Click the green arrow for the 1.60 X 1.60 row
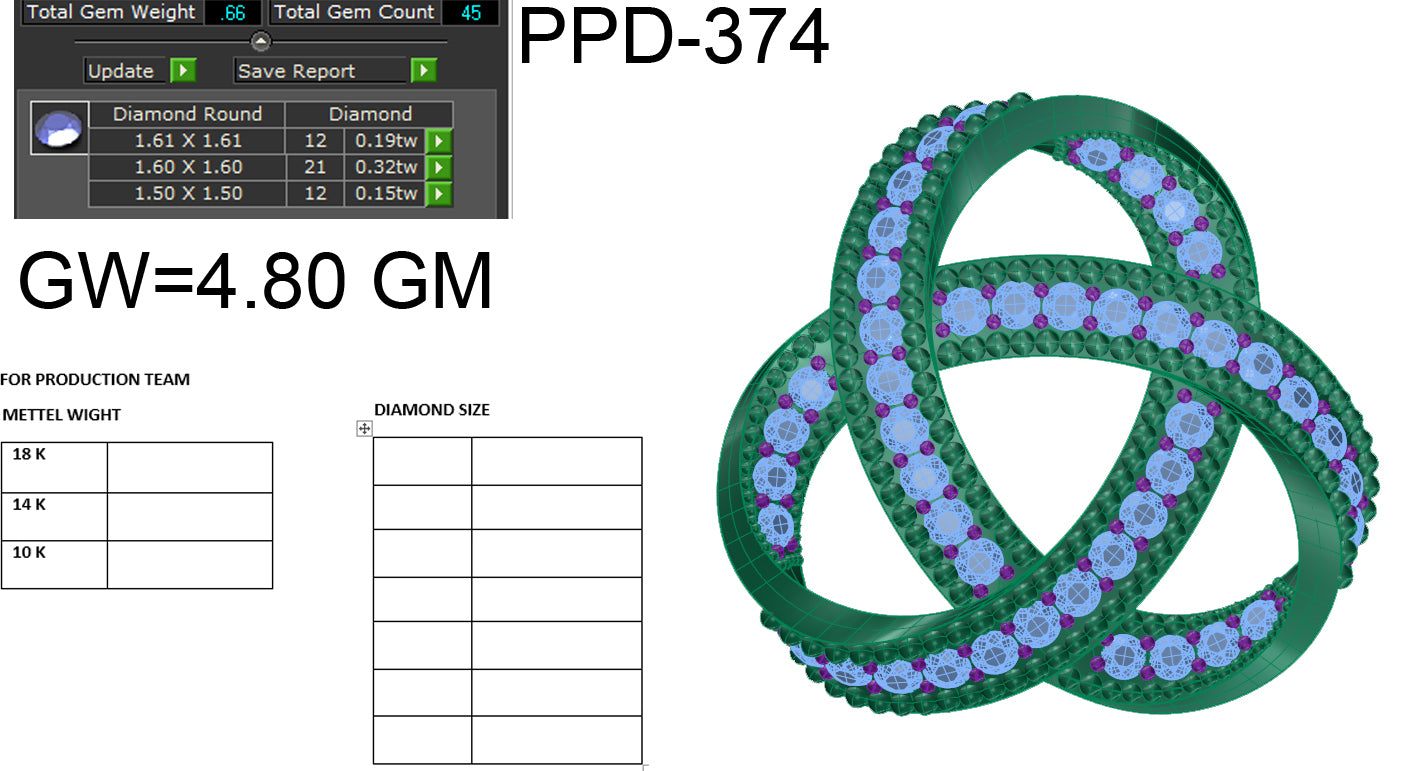Screen dimensions: 1410x771 [x=437, y=167]
